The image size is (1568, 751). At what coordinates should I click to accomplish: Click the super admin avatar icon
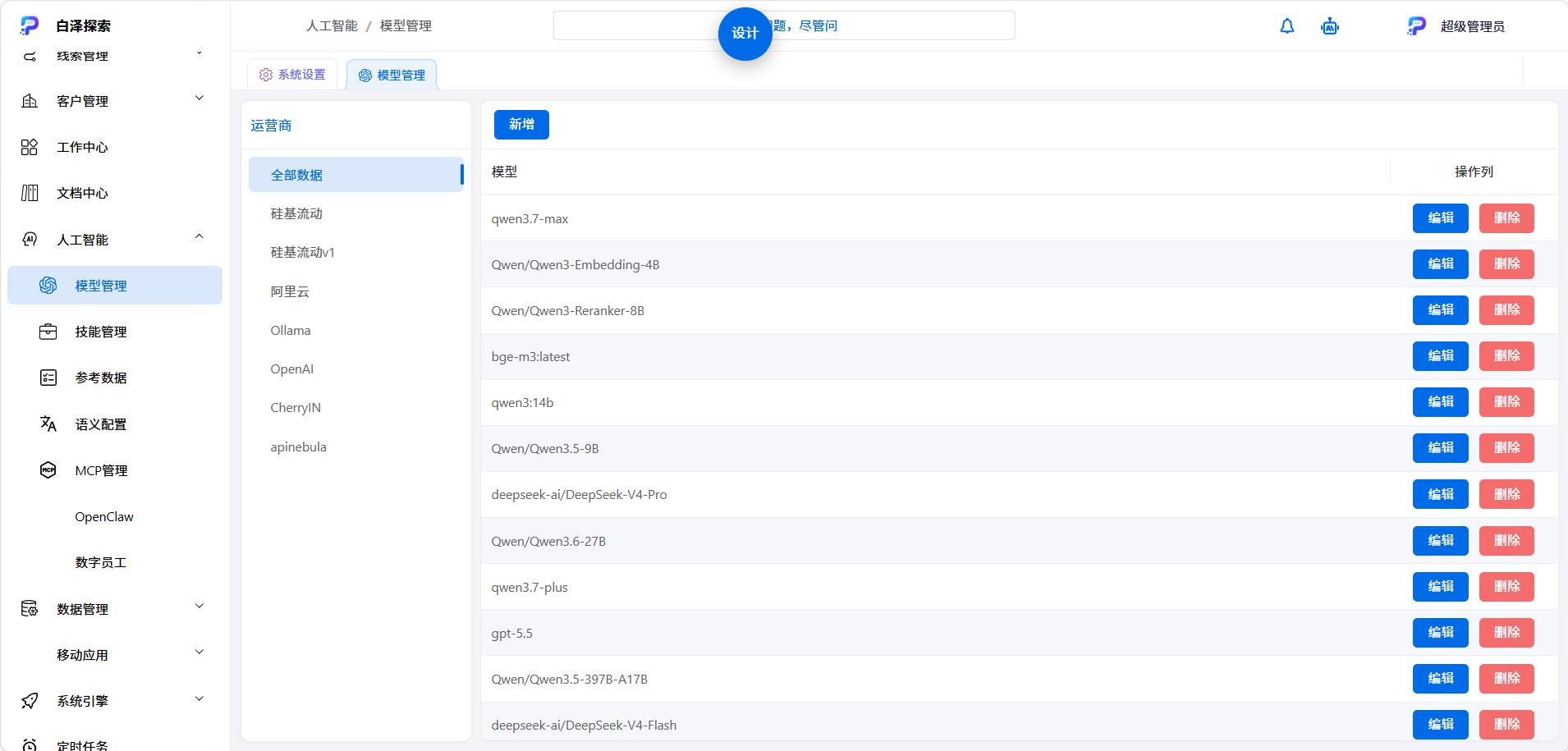1417,26
